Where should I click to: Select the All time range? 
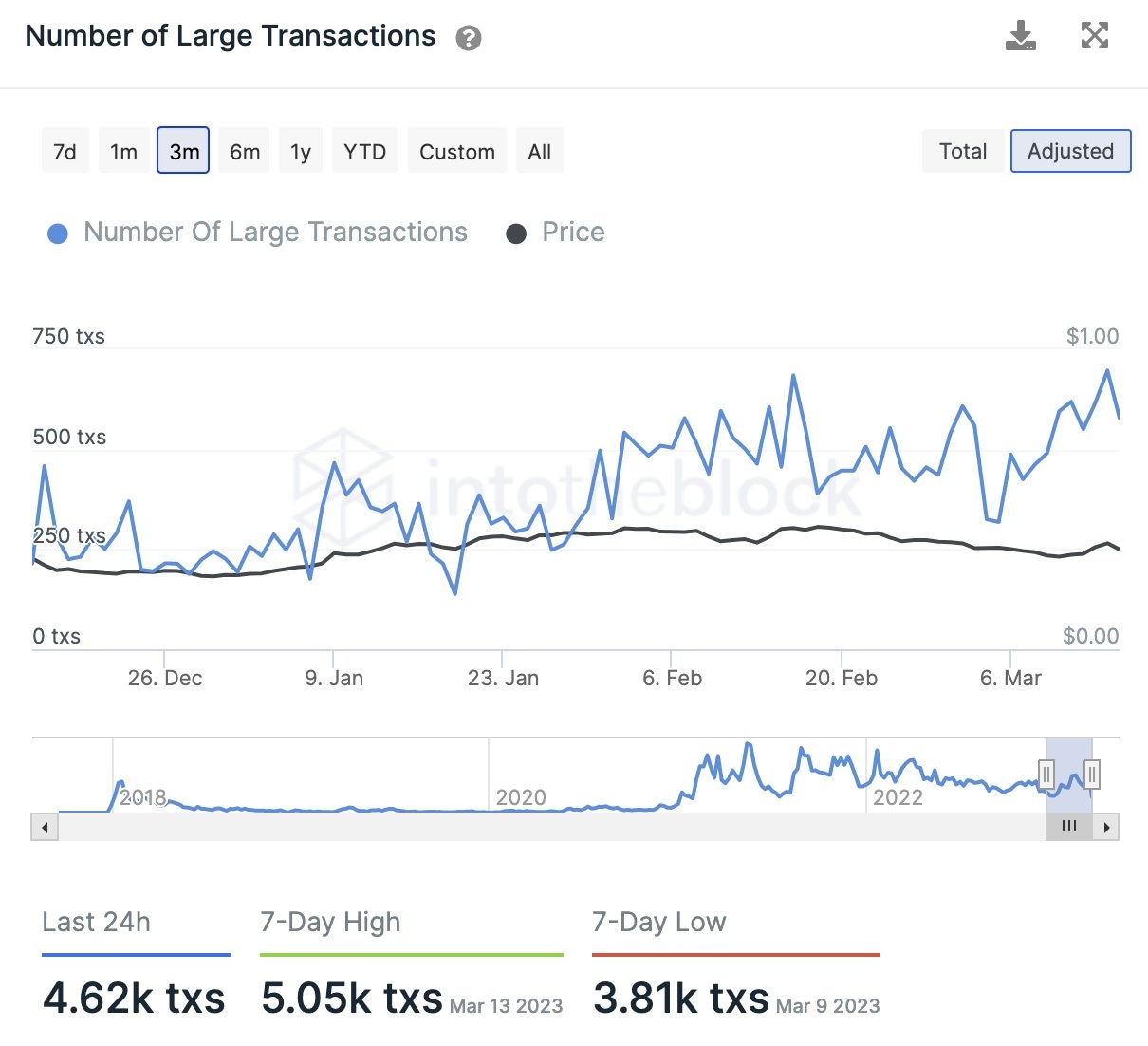coord(539,151)
